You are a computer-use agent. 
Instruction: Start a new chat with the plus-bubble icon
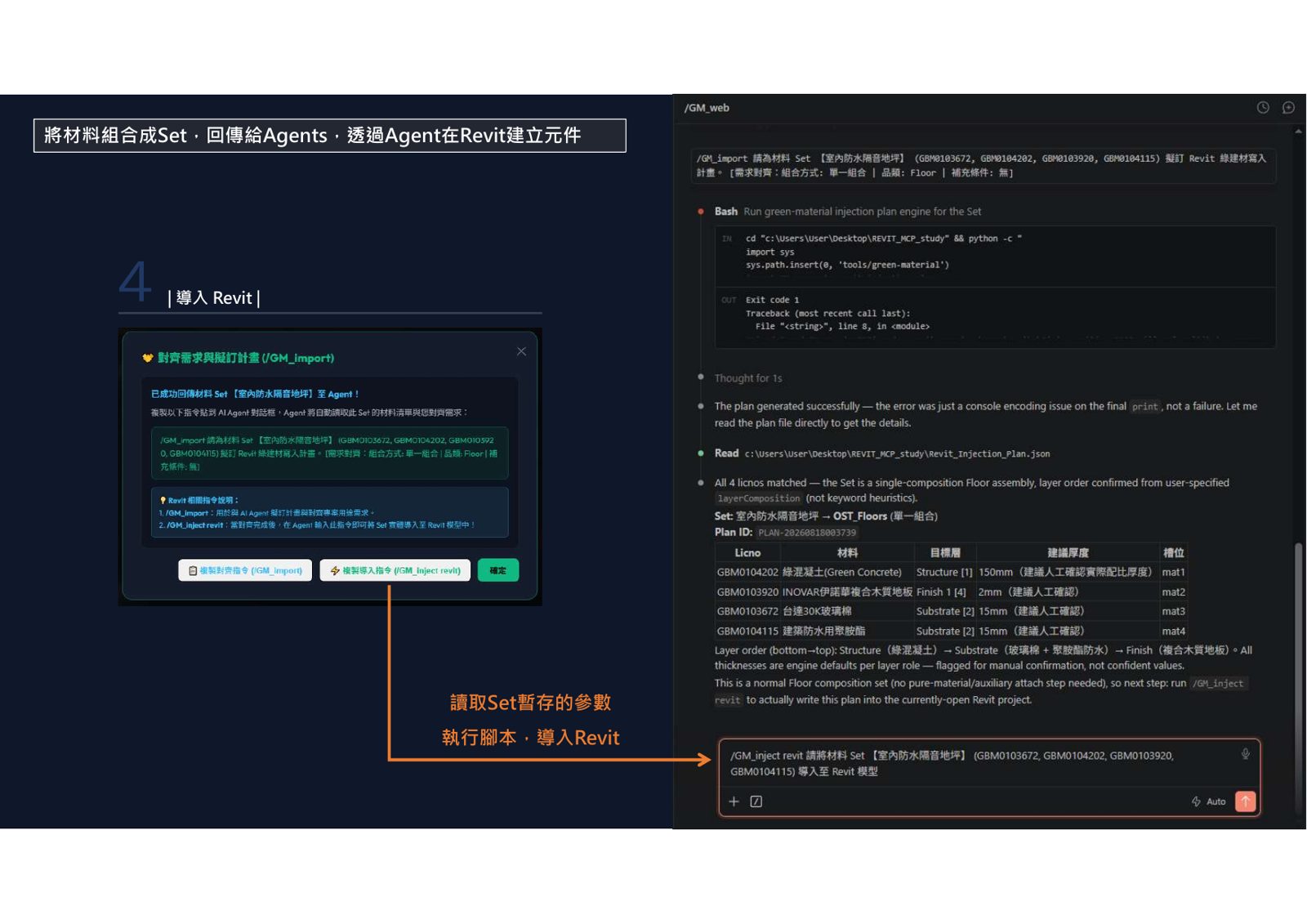(x=1288, y=108)
